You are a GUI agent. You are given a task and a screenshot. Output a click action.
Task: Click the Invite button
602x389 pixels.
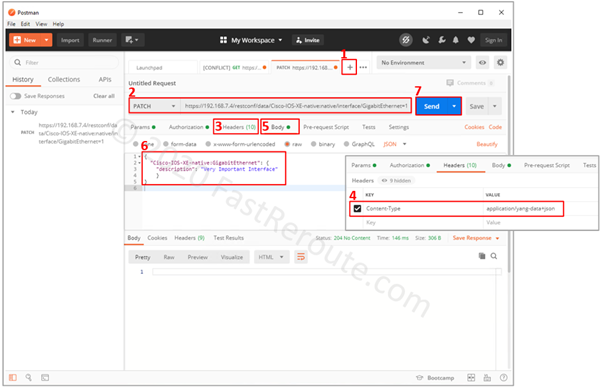[308, 40]
